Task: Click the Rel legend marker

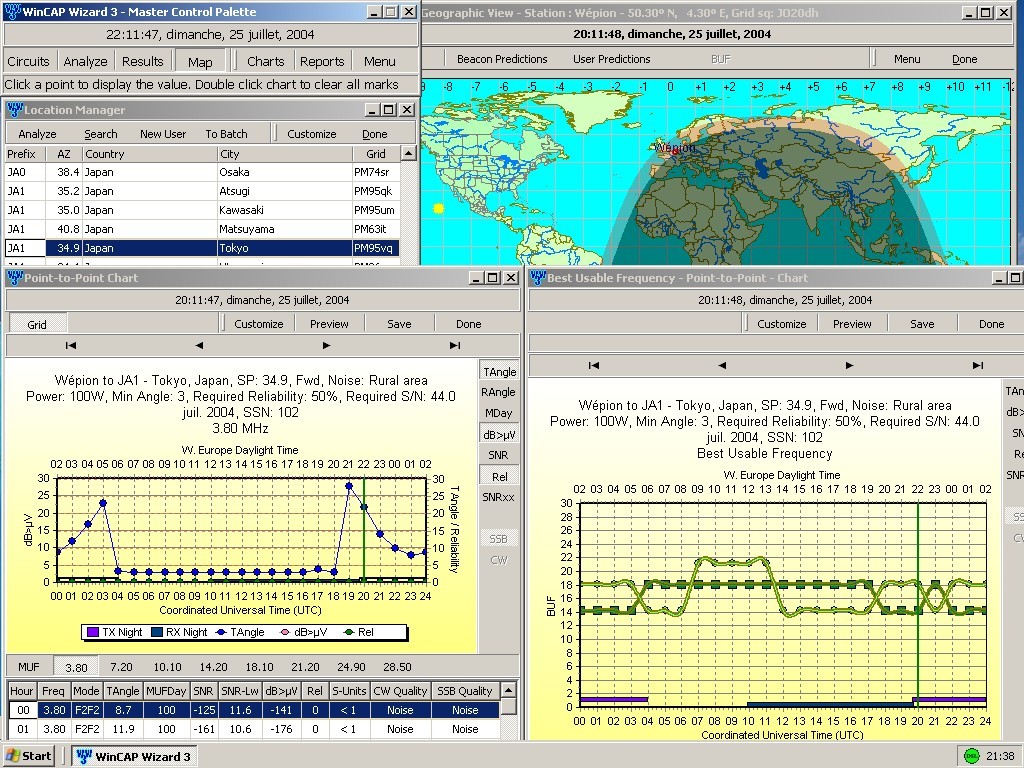Action: pyautogui.click(x=349, y=632)
